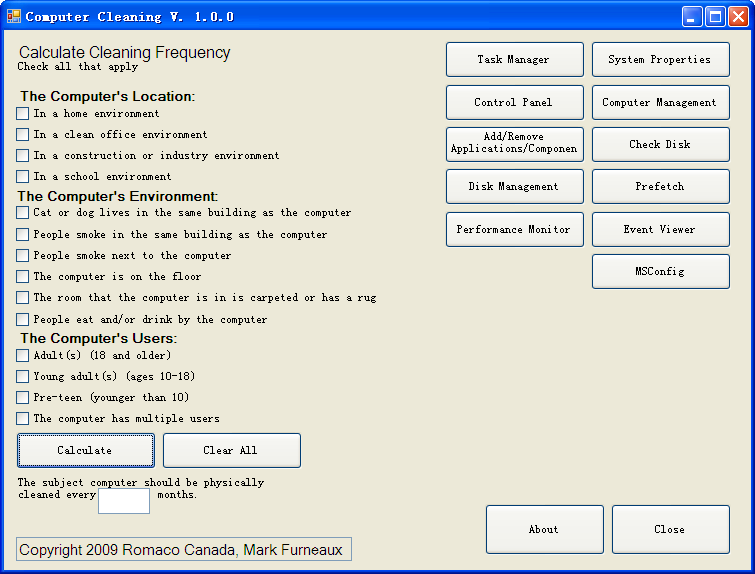The image size is (755, 574).
Task: Click the months result text field
Action: [x=124, y=500]
